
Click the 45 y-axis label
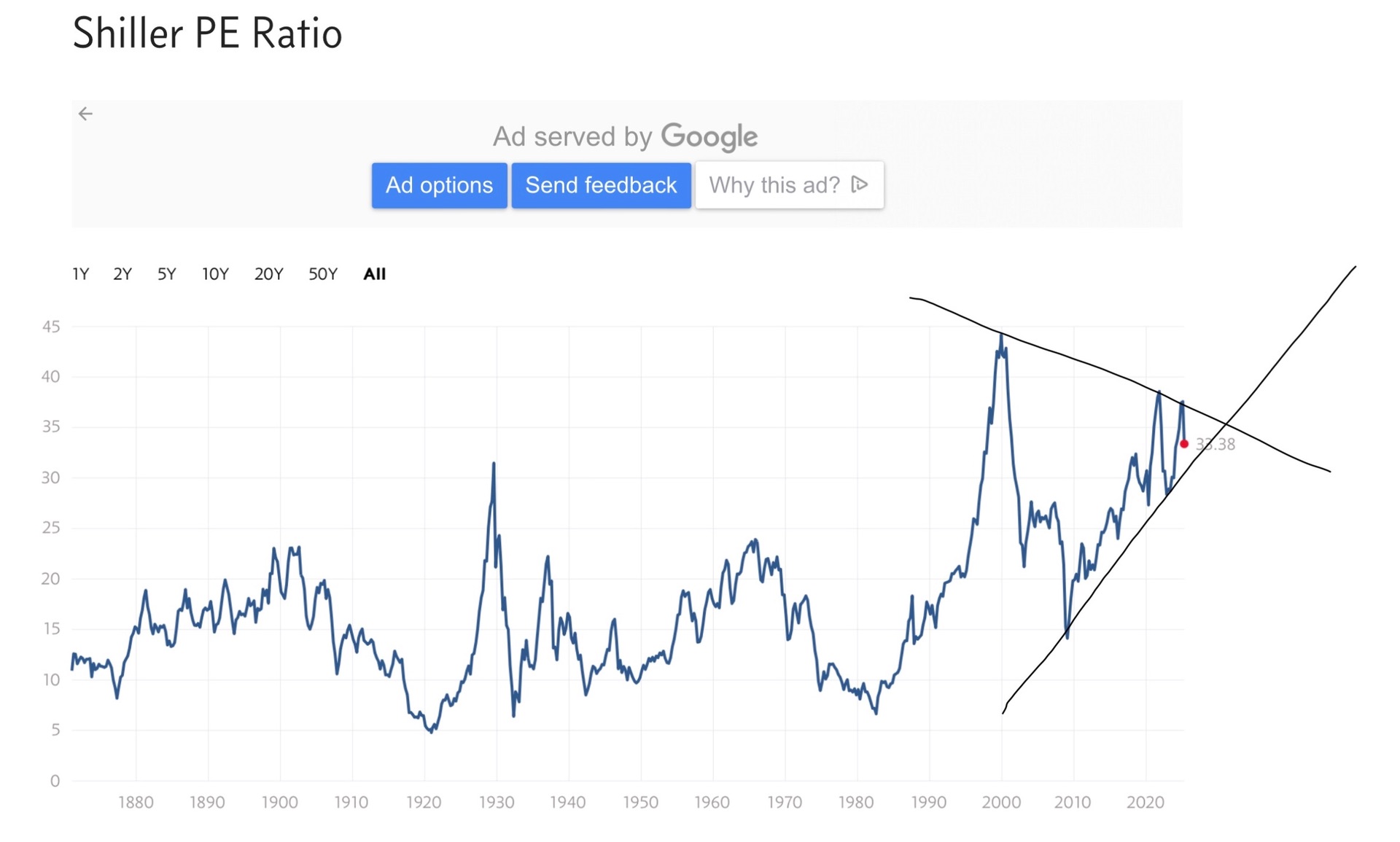pyautogui.click(x=51, y=327)
